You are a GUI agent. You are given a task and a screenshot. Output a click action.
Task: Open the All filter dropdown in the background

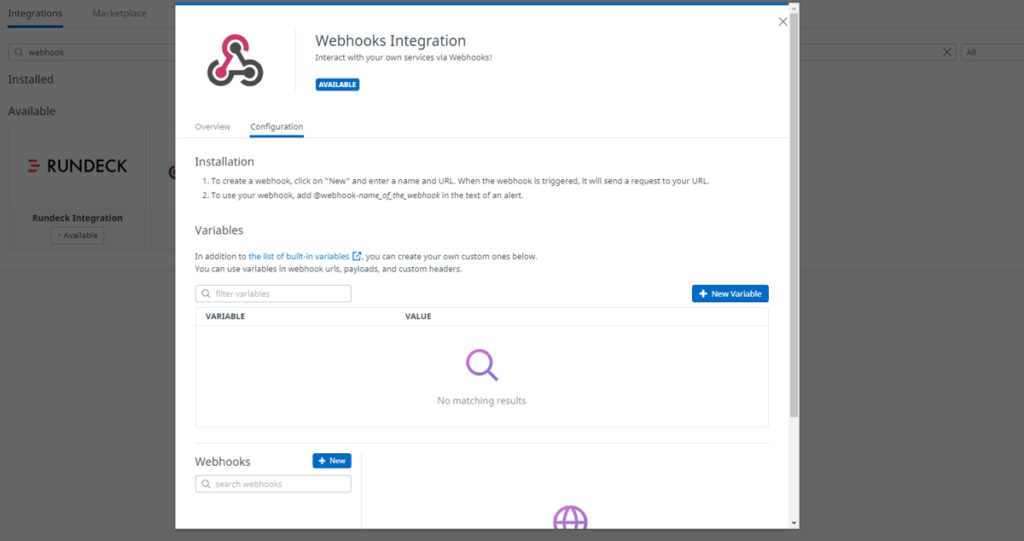(x=993, y=52)
